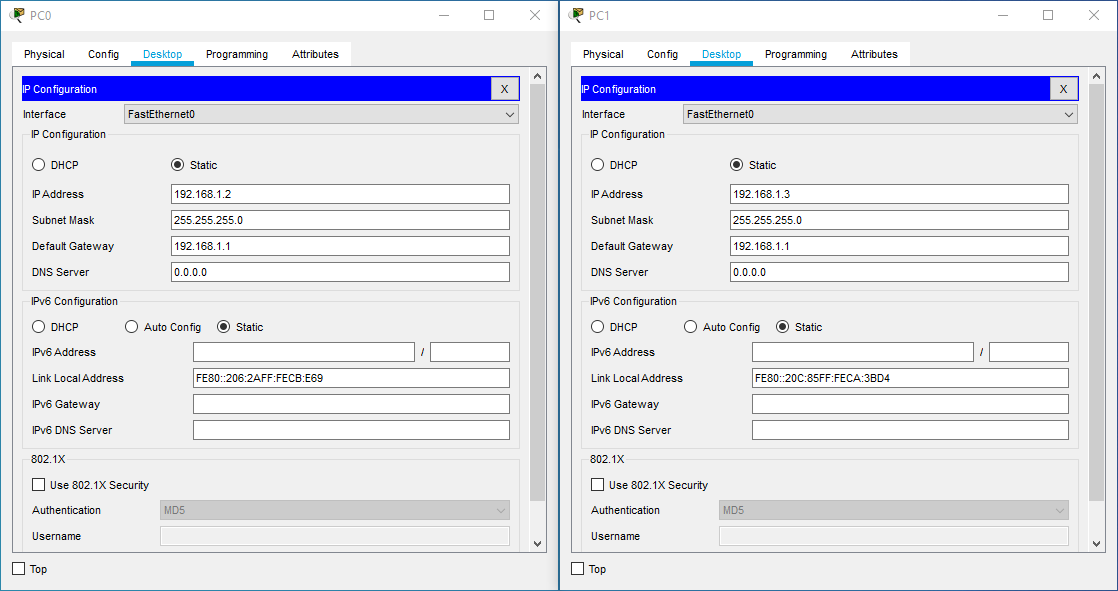This screenshot has width=1118, height=591.
Task: Open the Programming tab in PC0
Action: (x=237, y=54)
